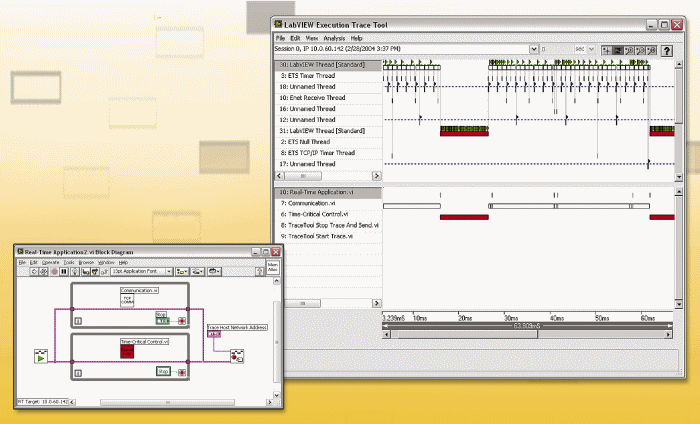Select the cursor tool in Execution Trace toolbar

pos(607,50)
